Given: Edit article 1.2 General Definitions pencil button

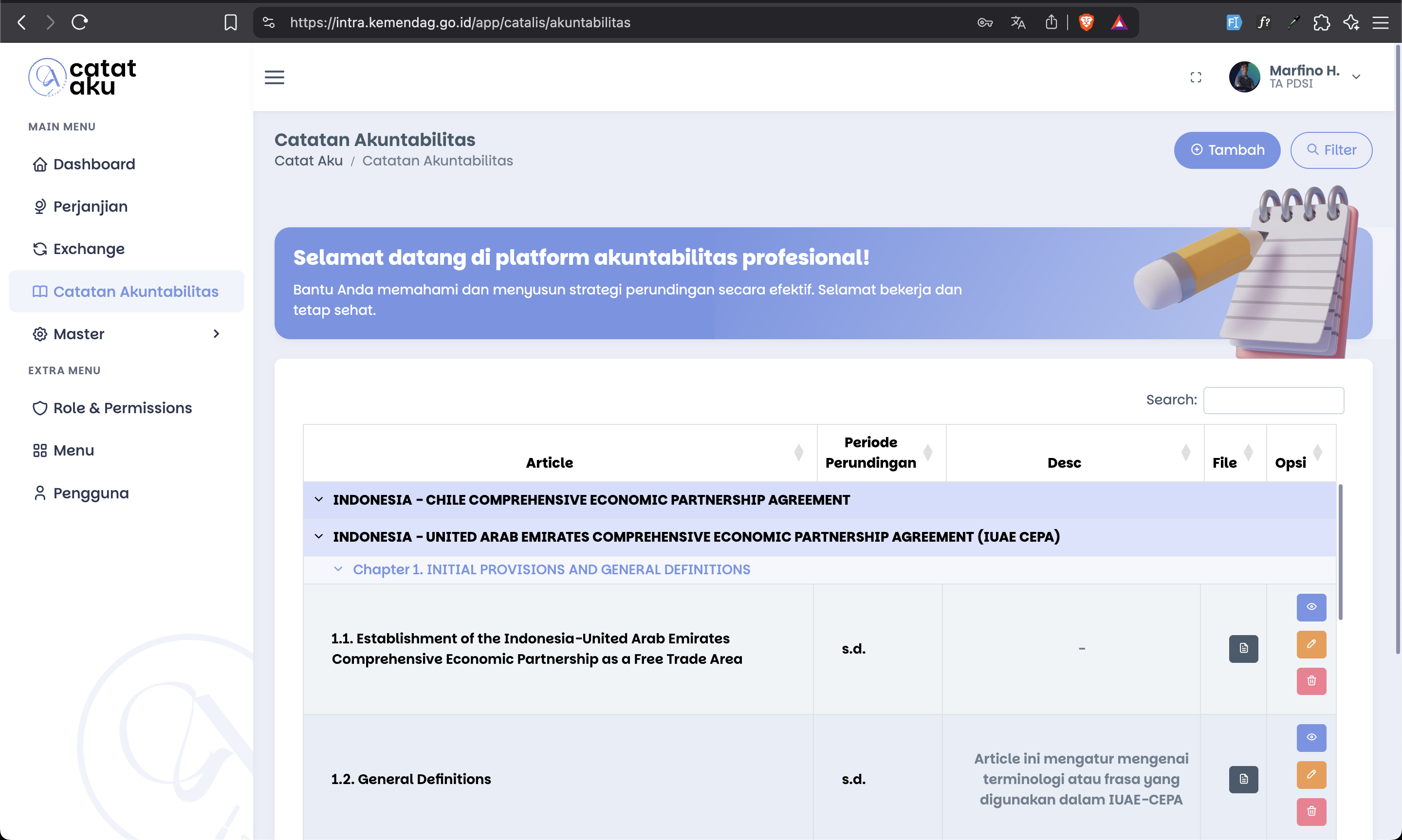Looking at the screenshot, I should tap(1311, 775).
